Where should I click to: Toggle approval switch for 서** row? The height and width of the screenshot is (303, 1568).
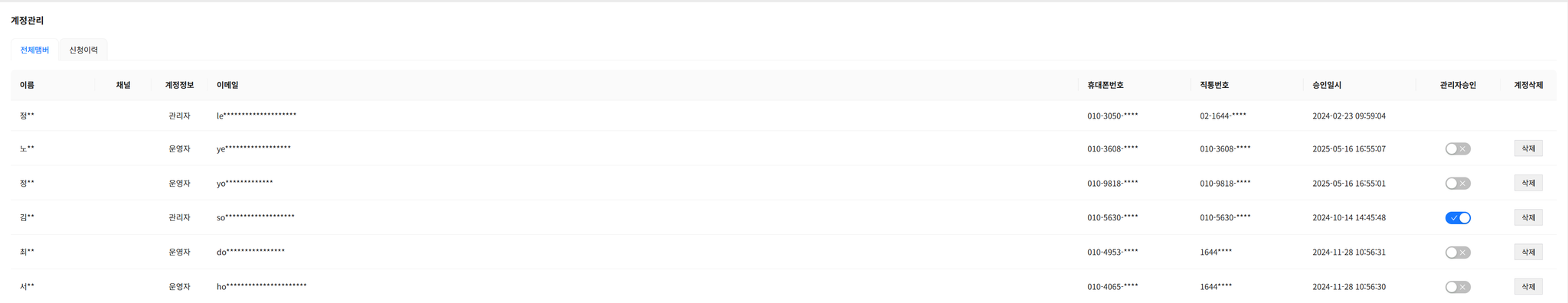(1458, 287)
